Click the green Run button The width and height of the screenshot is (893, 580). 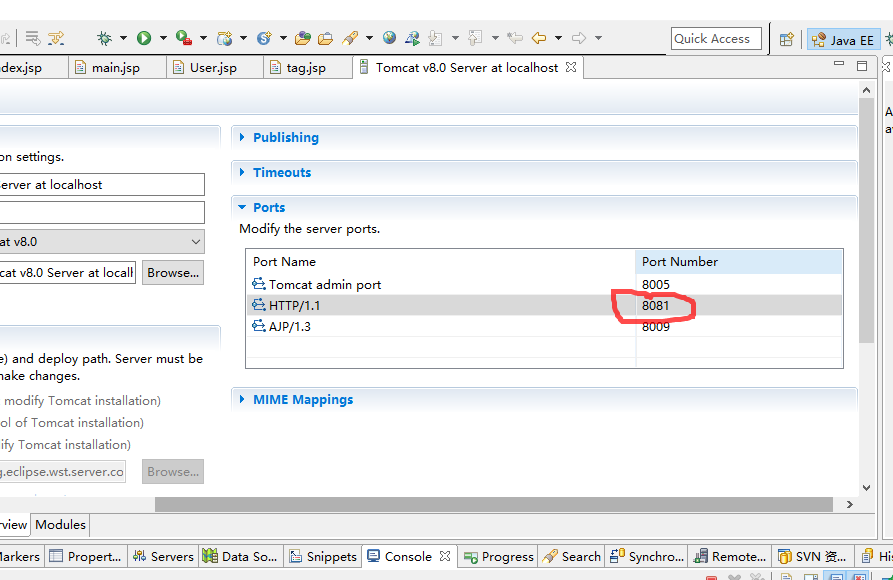144,38
